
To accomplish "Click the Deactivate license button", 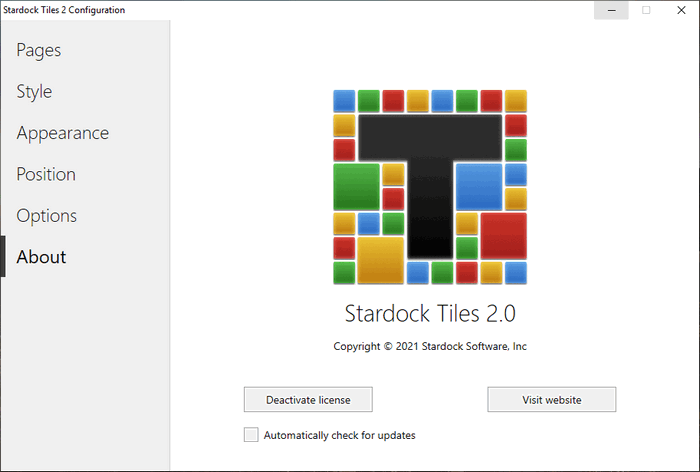I will click(x=309, y=399).
